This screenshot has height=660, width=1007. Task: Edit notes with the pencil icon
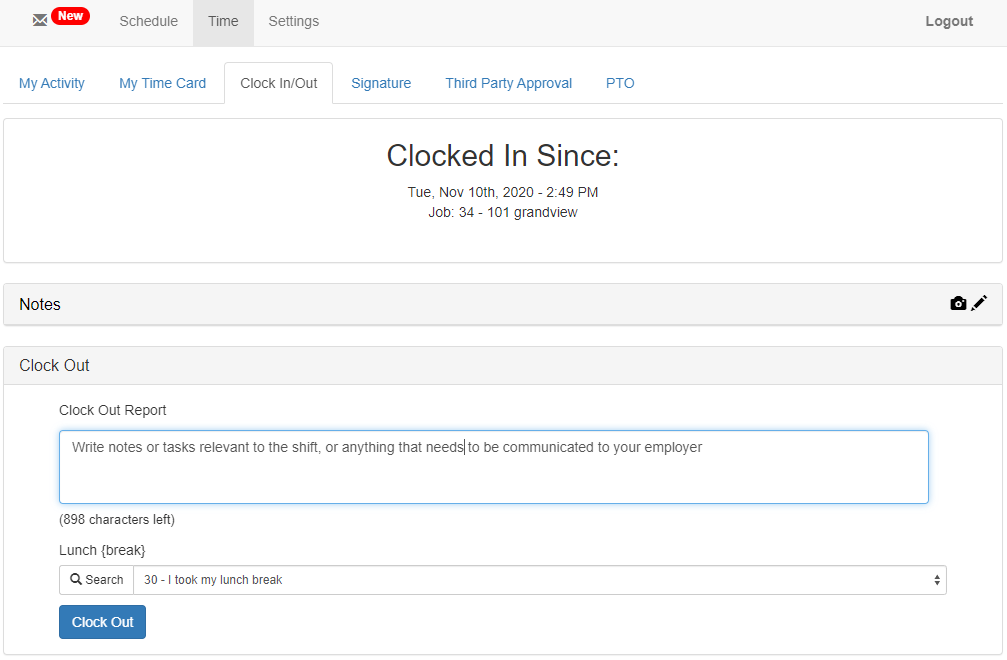(x=979, y=303)
